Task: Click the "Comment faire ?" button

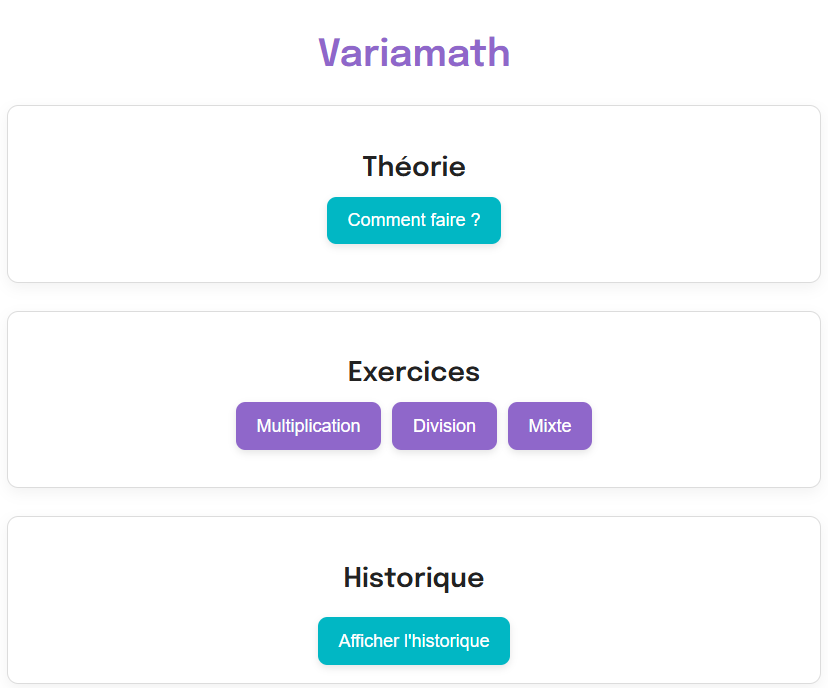Action: (413, 220)
